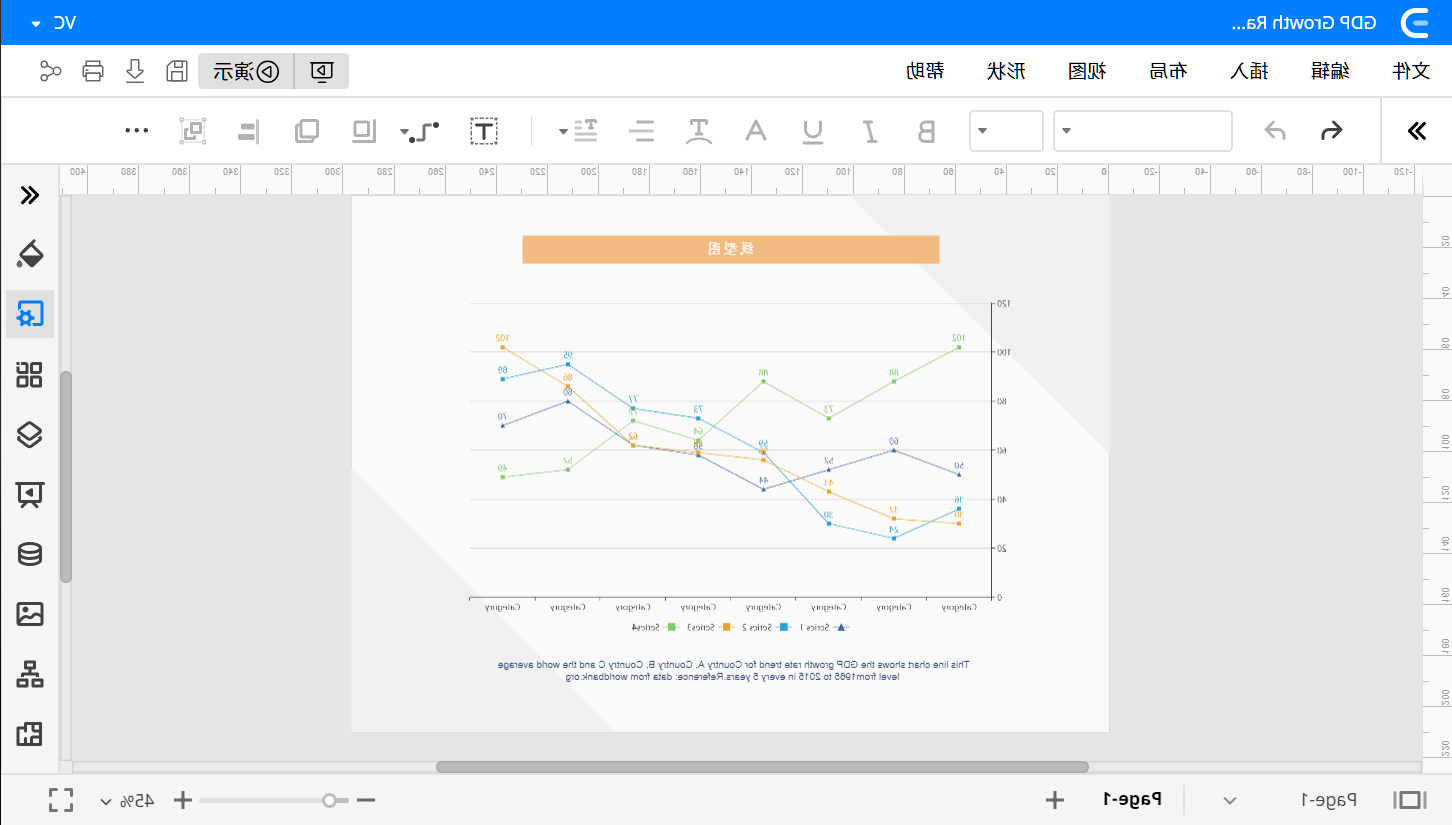This screenshot has height=825, width=1452.
Task: Click the group objects icon
Action: tap(193, 131)
